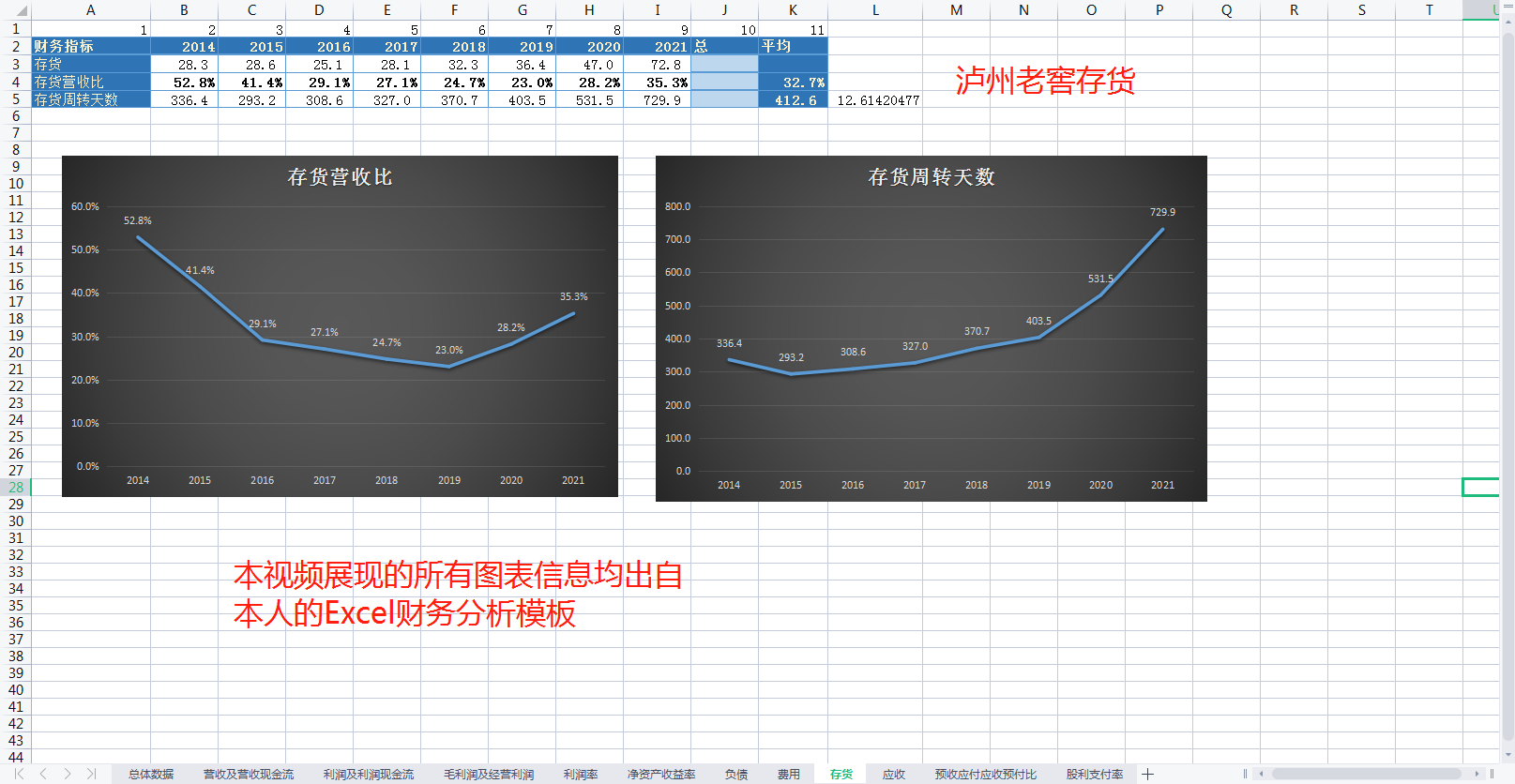1515x784 pixels.
Task: Jump to the first sheet tab
Action: pos(19,774)
